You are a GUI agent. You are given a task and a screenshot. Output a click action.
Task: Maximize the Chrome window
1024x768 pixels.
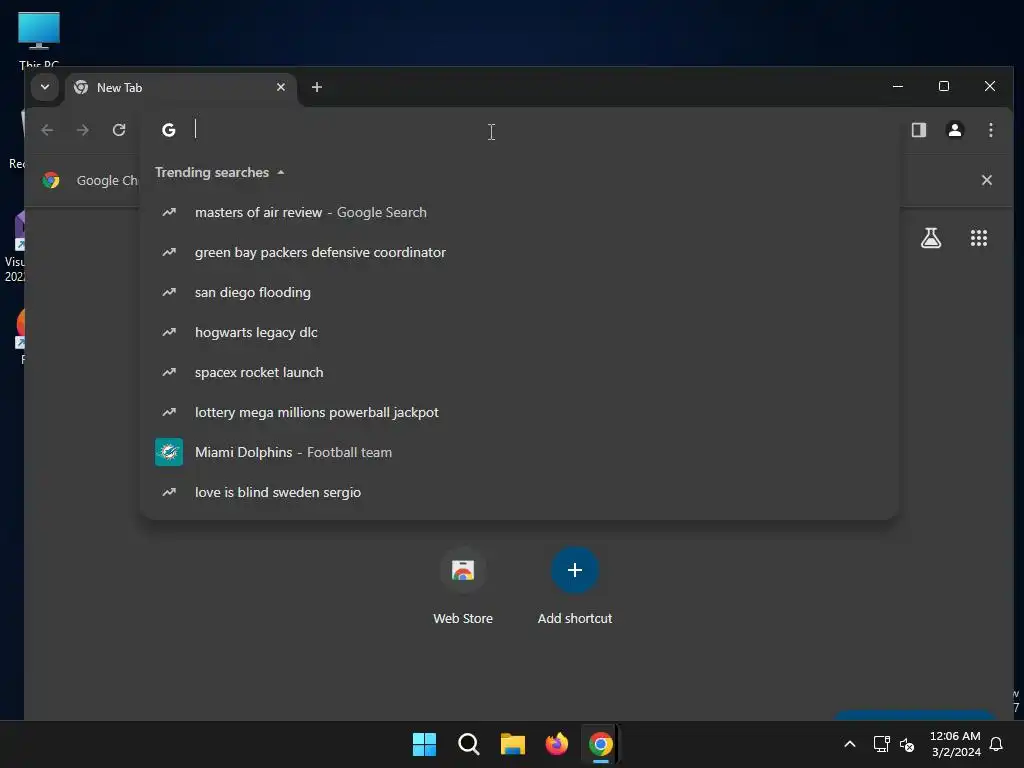(944, 86)
